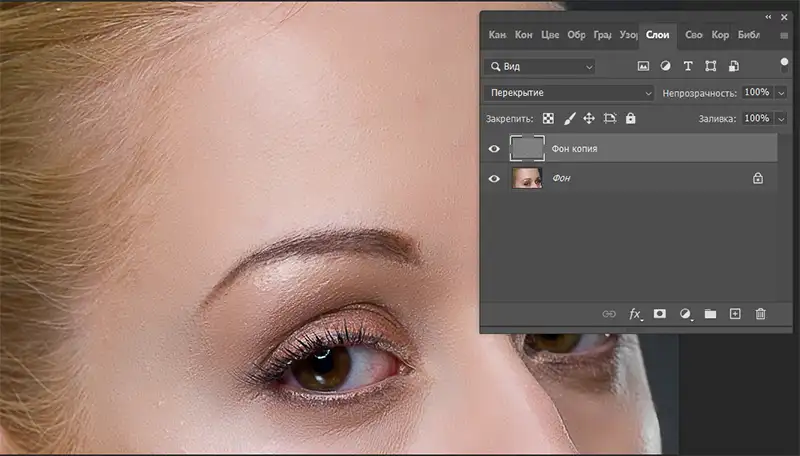This screenshot has width=800, height=456.
Task: Switch to the Сво (Properties) tab
Action: pyautogui.click(x=693, y=35)
